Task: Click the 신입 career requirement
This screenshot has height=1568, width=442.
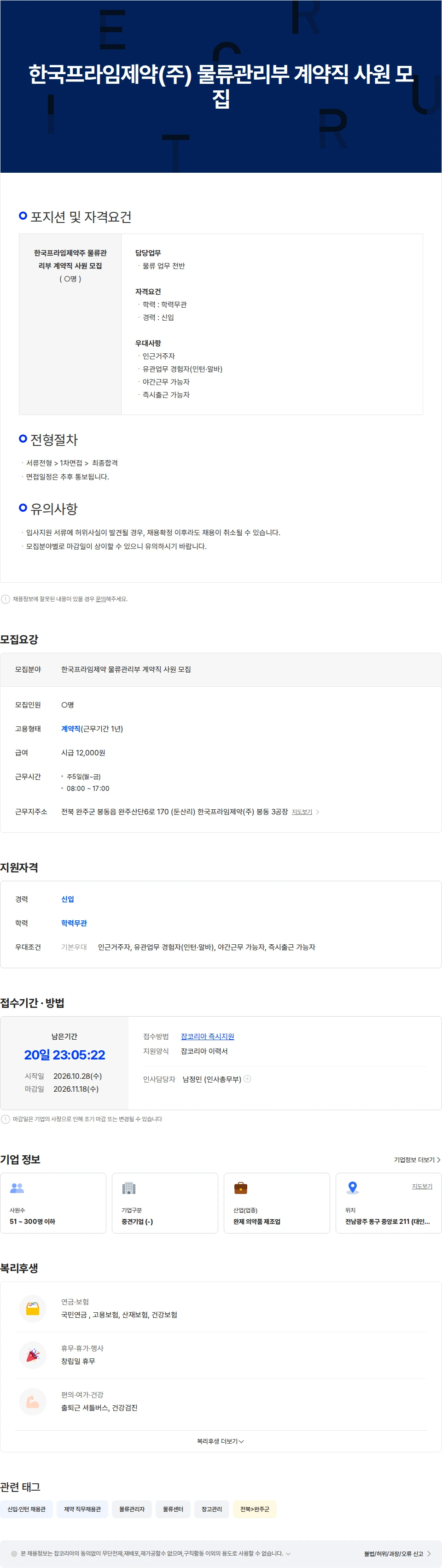Action: [x=68, y=899]
